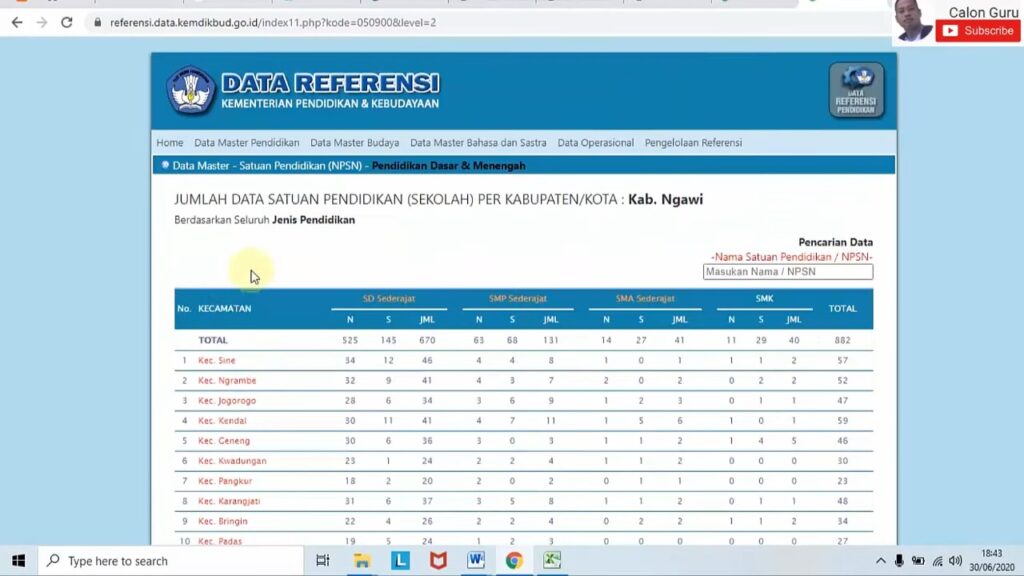The image size is (1024, 576).
Task: Open Microsoft Word from the taskbar
Action: pos(475,562)
